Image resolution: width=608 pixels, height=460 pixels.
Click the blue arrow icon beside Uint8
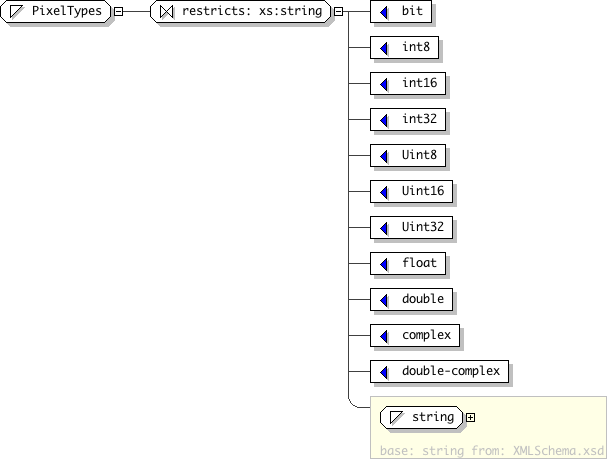coord(384,157)
